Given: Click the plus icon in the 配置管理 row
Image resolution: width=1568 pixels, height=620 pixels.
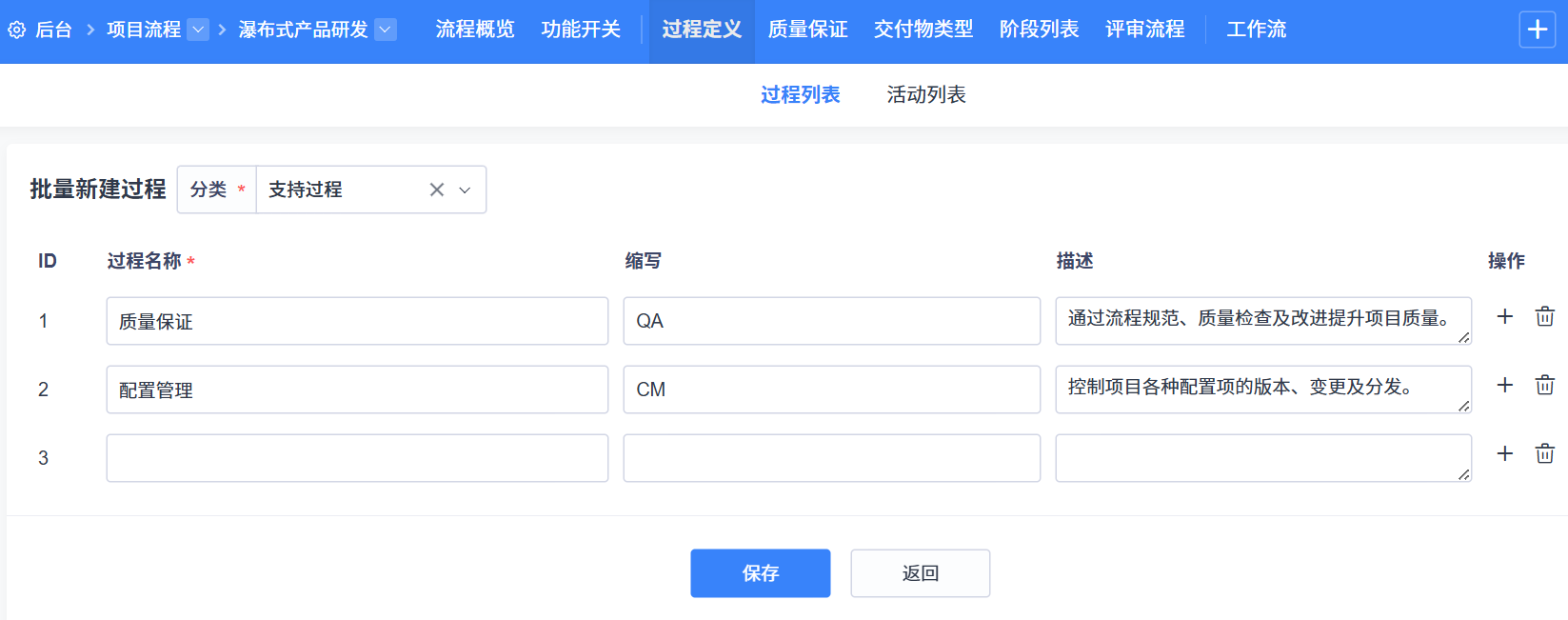Looking at the screenshot, I should tap(1504, 386).
